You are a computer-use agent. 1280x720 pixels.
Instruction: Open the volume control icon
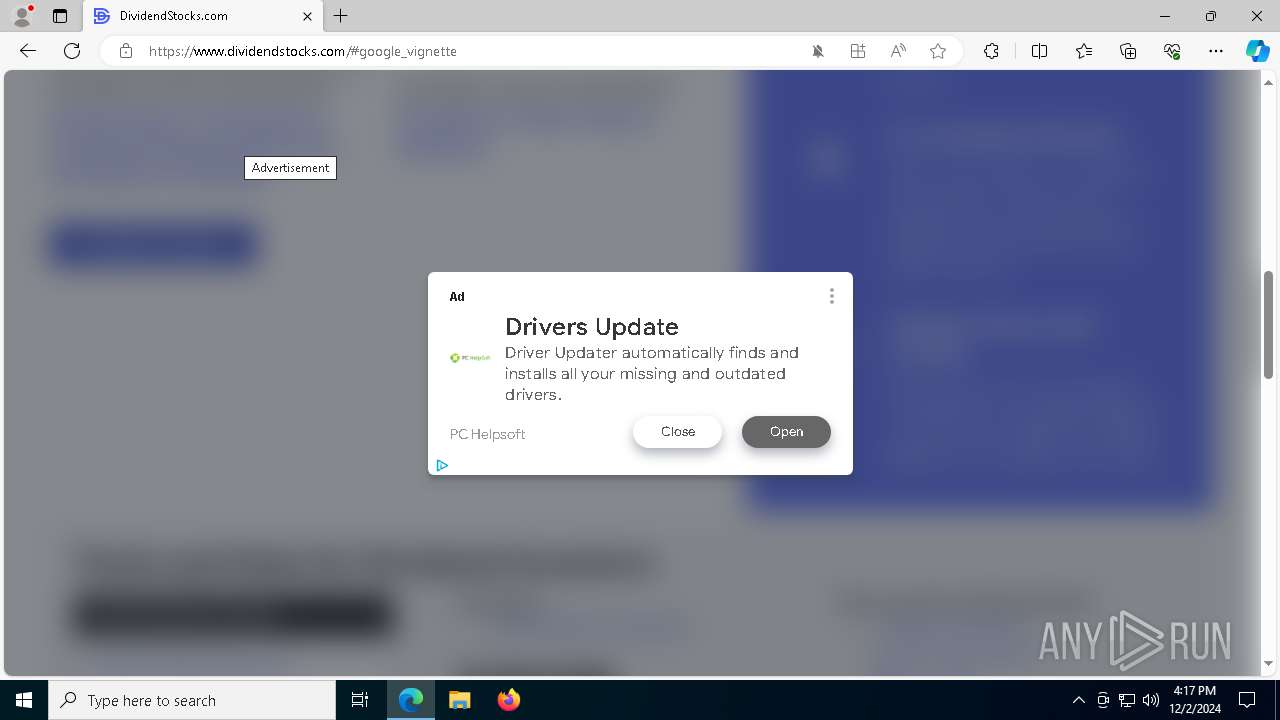(x=1151, y=700)
